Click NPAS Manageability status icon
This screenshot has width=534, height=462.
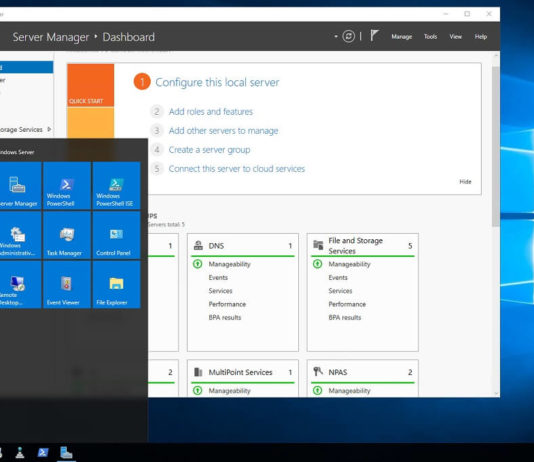pos(317,391)
